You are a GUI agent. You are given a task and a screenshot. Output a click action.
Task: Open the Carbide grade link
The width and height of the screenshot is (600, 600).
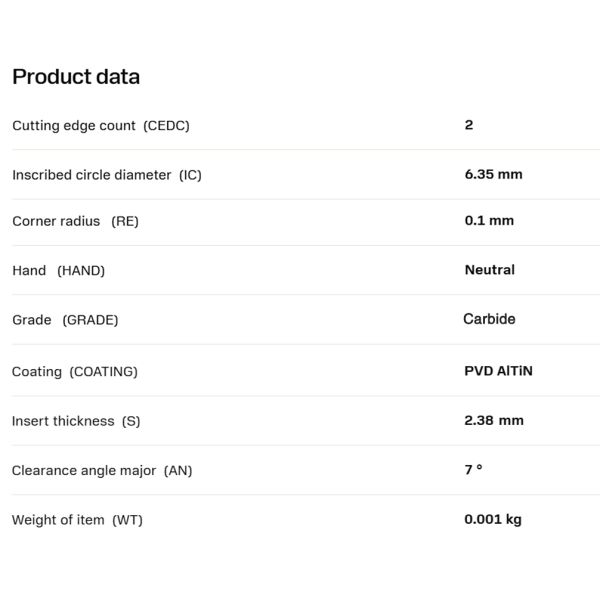tap(489, 319)
